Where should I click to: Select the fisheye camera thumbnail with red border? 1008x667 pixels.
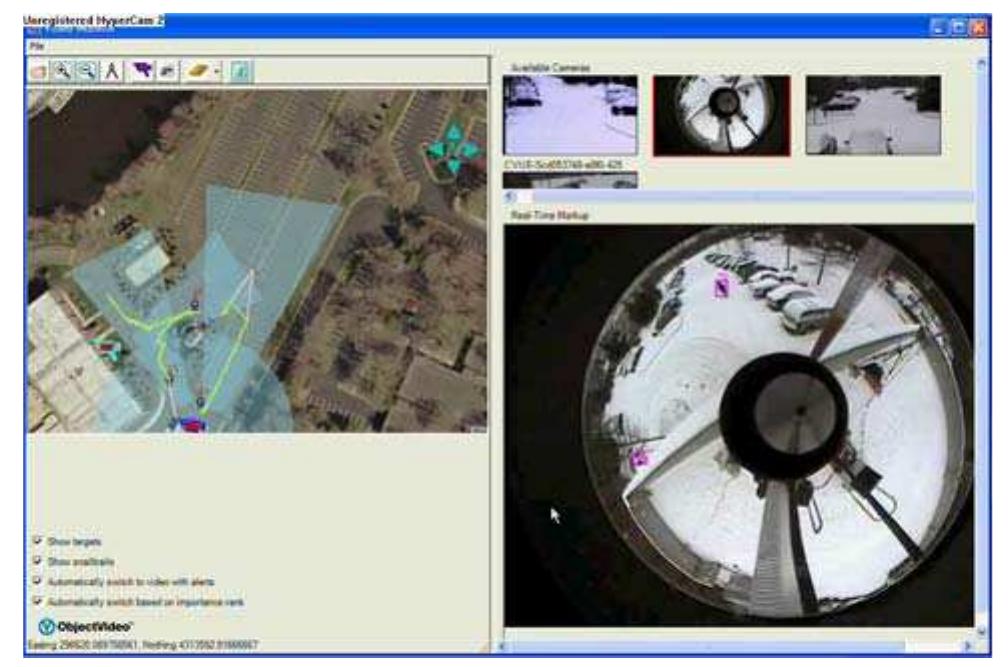(721, 115)
